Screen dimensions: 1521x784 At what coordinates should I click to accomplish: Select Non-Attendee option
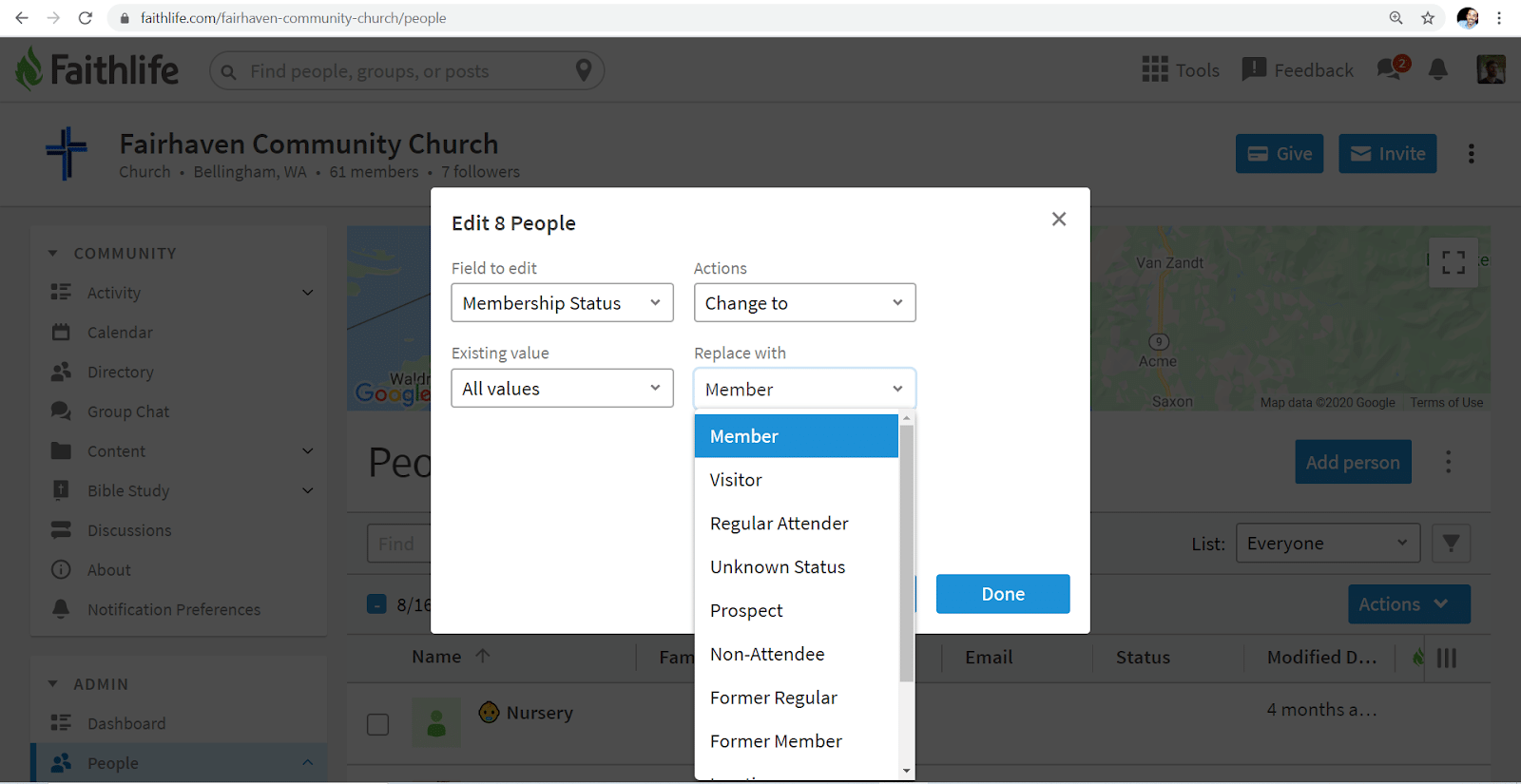(797, 655)
